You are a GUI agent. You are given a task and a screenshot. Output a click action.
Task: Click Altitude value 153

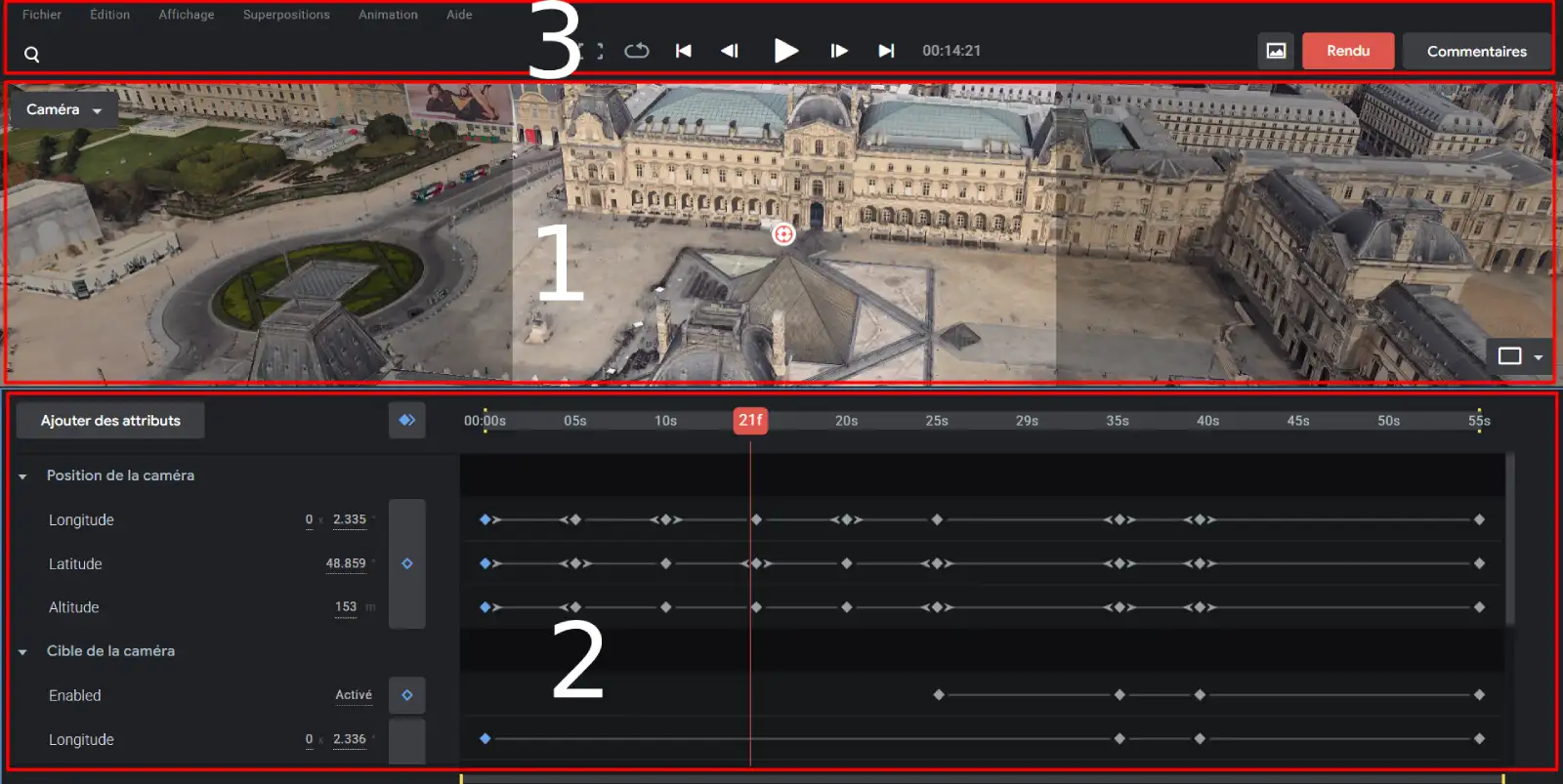point(346,606)
